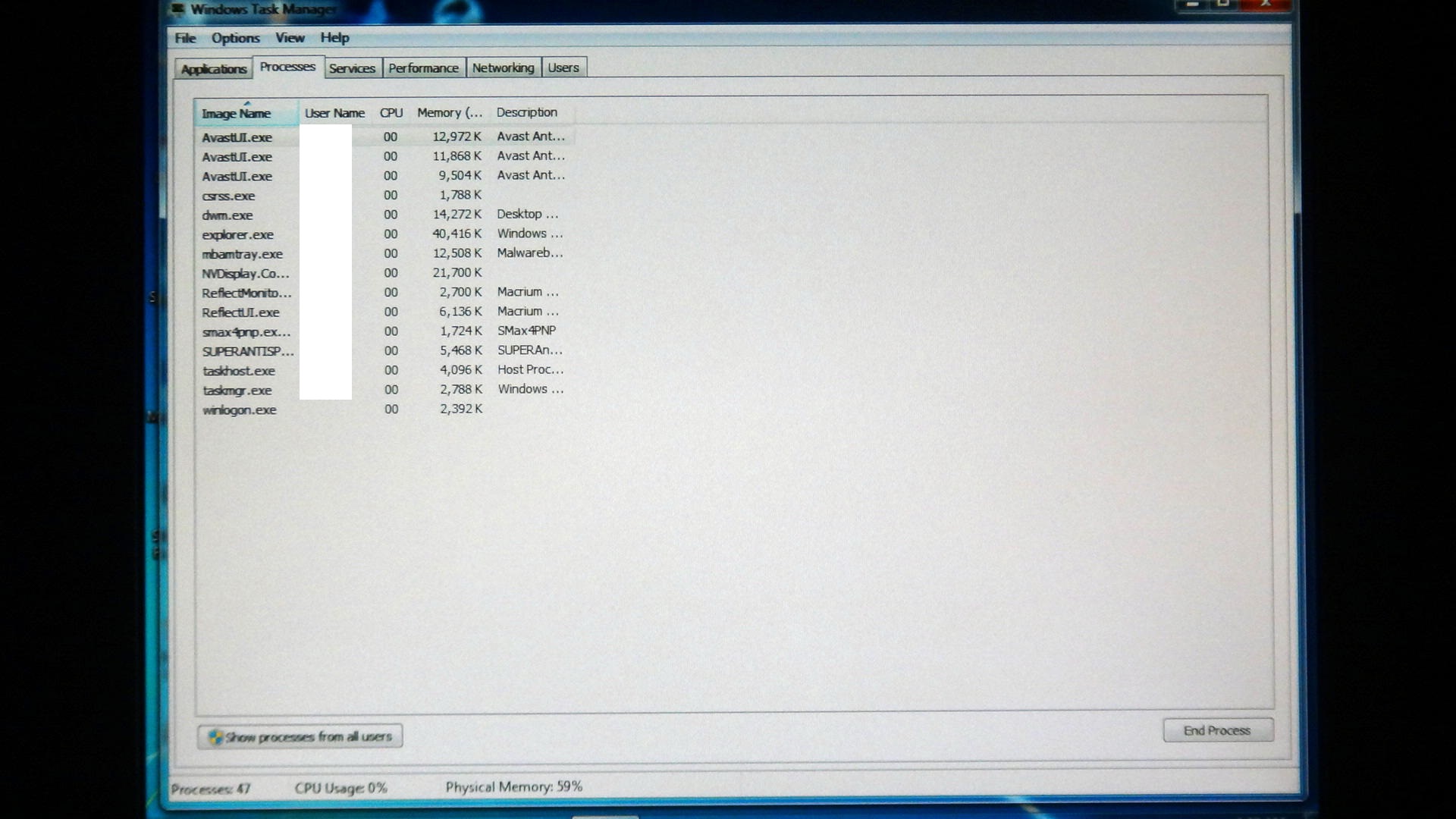
Task: Select the SUPERANTISP... process
Action: click(384, 351)
